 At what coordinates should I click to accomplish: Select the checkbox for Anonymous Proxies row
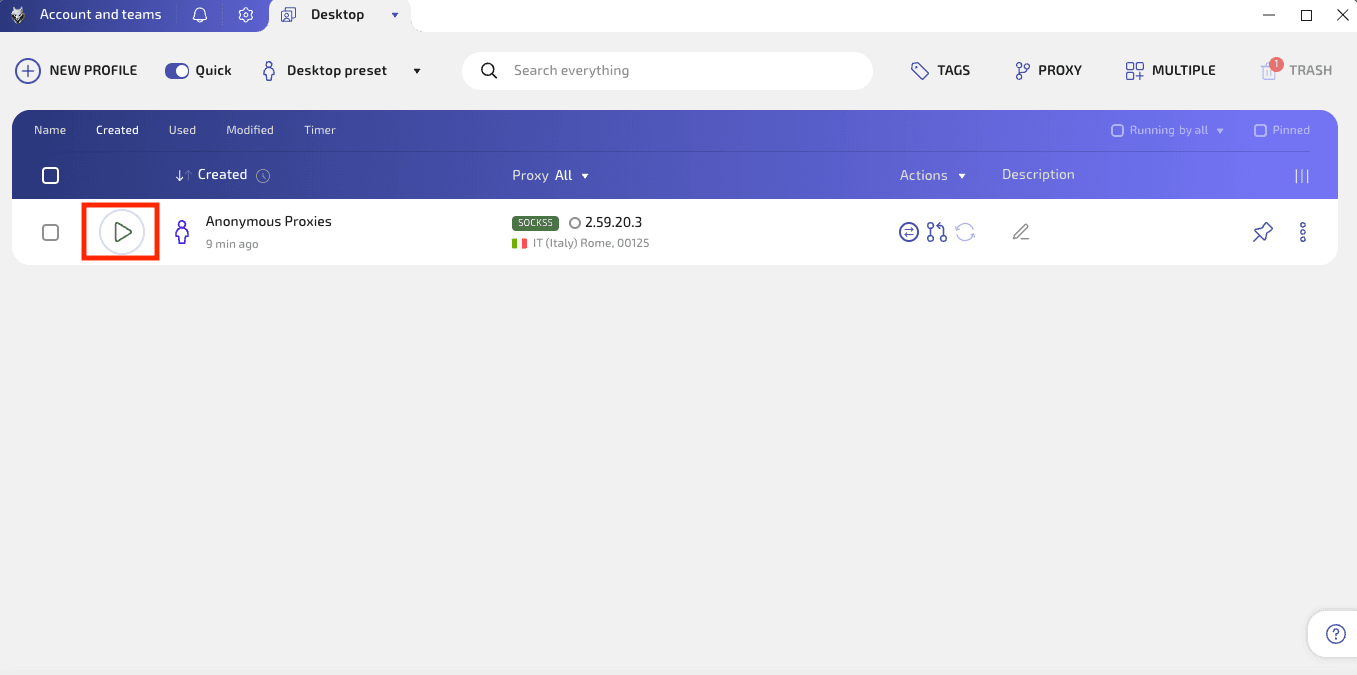50,231
